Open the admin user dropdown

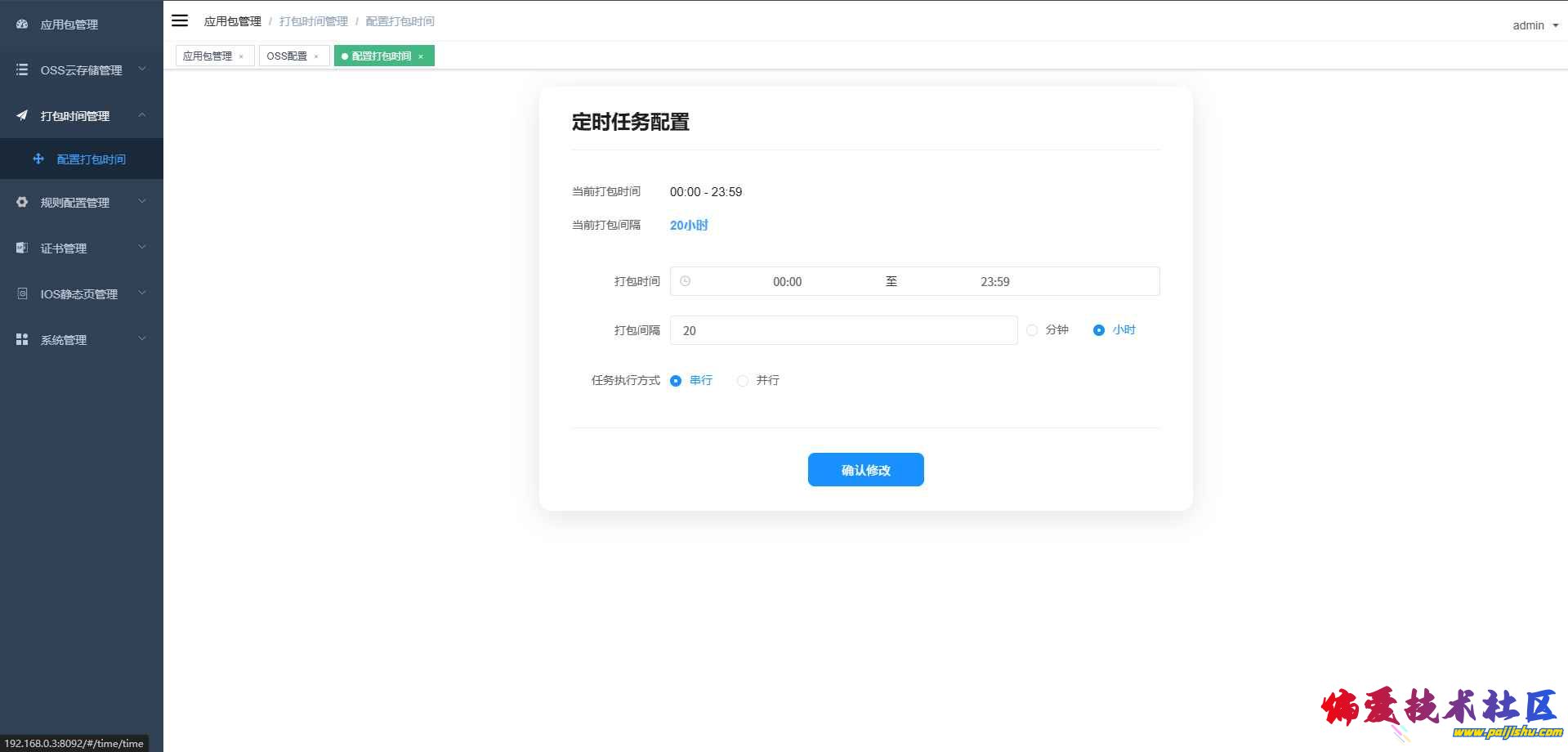click(1534, 25)
